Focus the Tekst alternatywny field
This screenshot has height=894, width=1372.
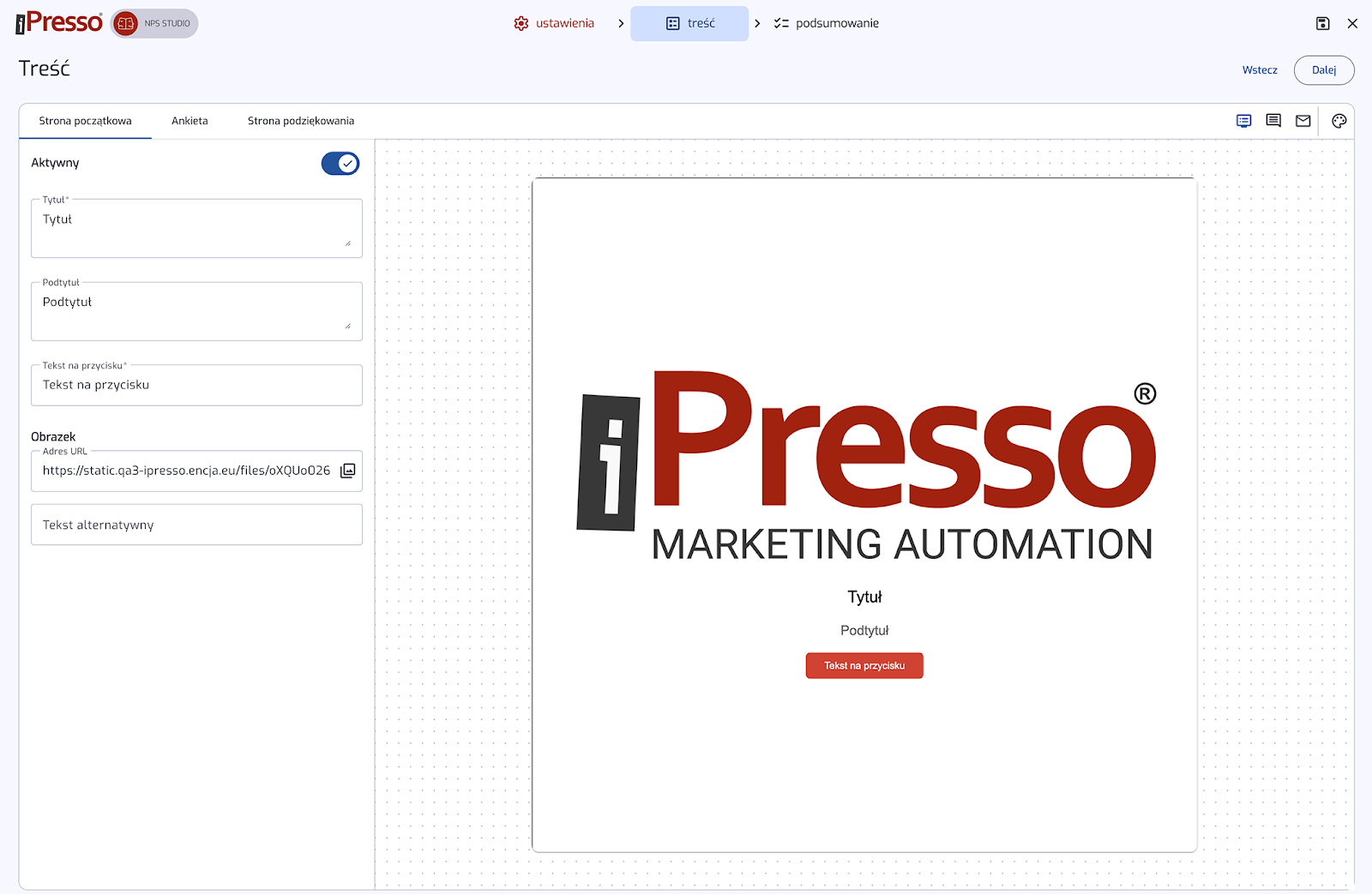pos(196,525)
